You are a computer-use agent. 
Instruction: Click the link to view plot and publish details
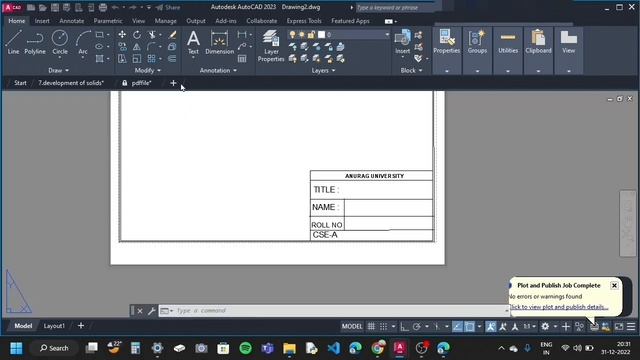click(558, 307)
